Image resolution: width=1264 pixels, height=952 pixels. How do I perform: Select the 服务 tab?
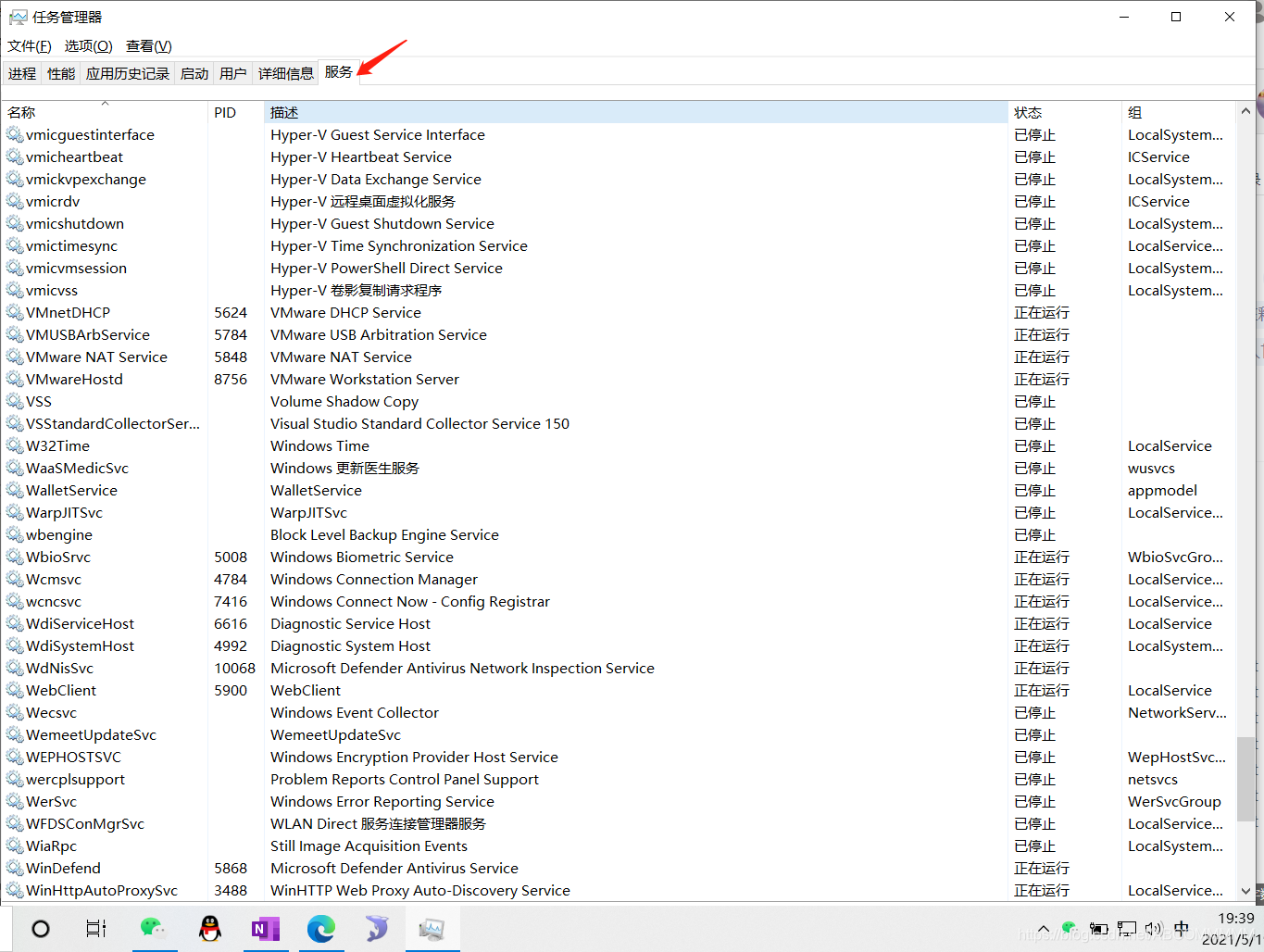[x=338, y=72]
